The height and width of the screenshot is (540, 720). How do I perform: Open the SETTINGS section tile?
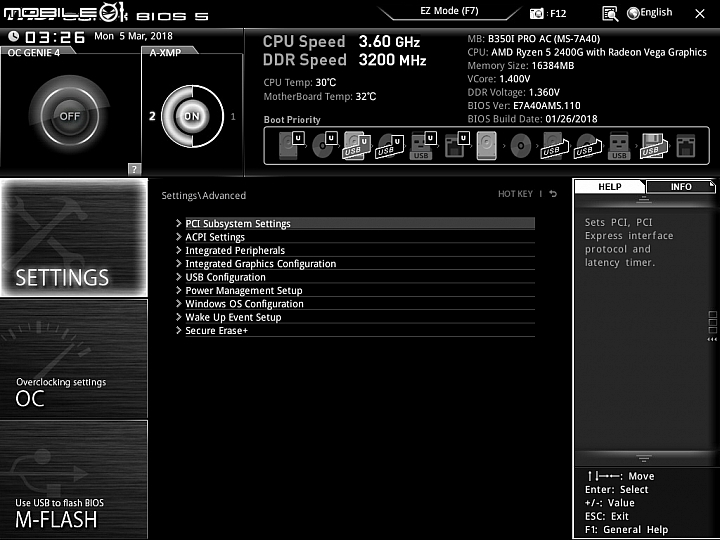point(74,237)
